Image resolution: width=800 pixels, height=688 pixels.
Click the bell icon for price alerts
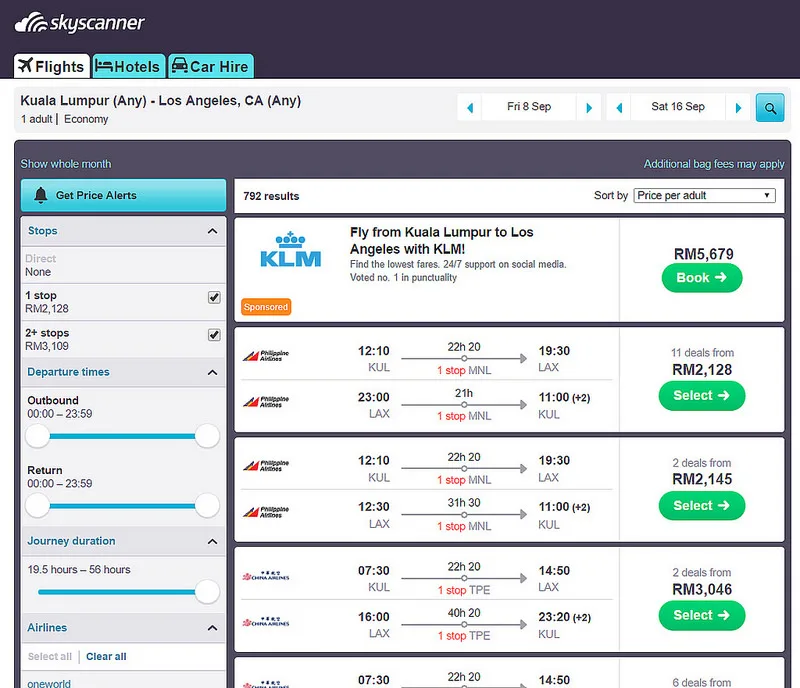pos(41,195)
